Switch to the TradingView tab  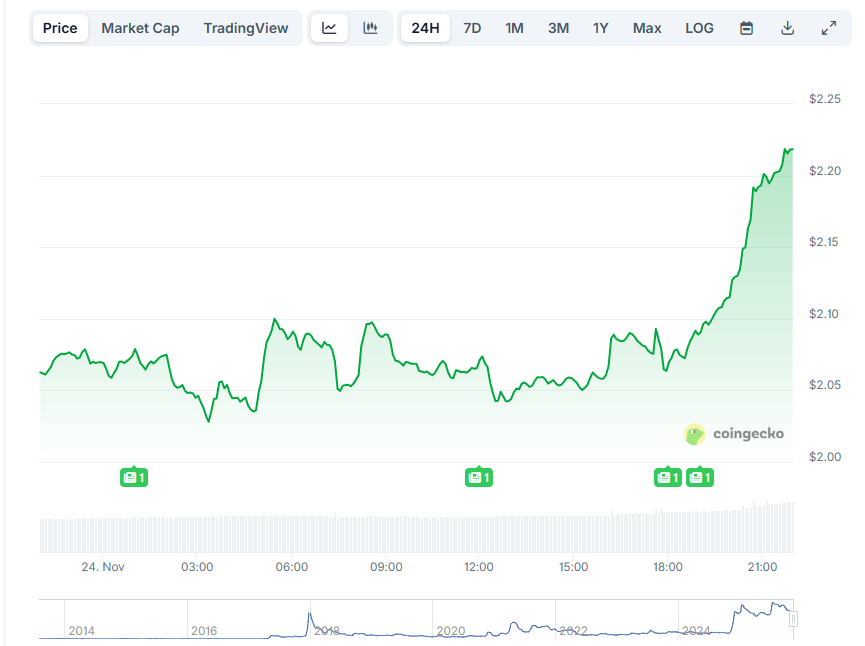pos(246,28)
